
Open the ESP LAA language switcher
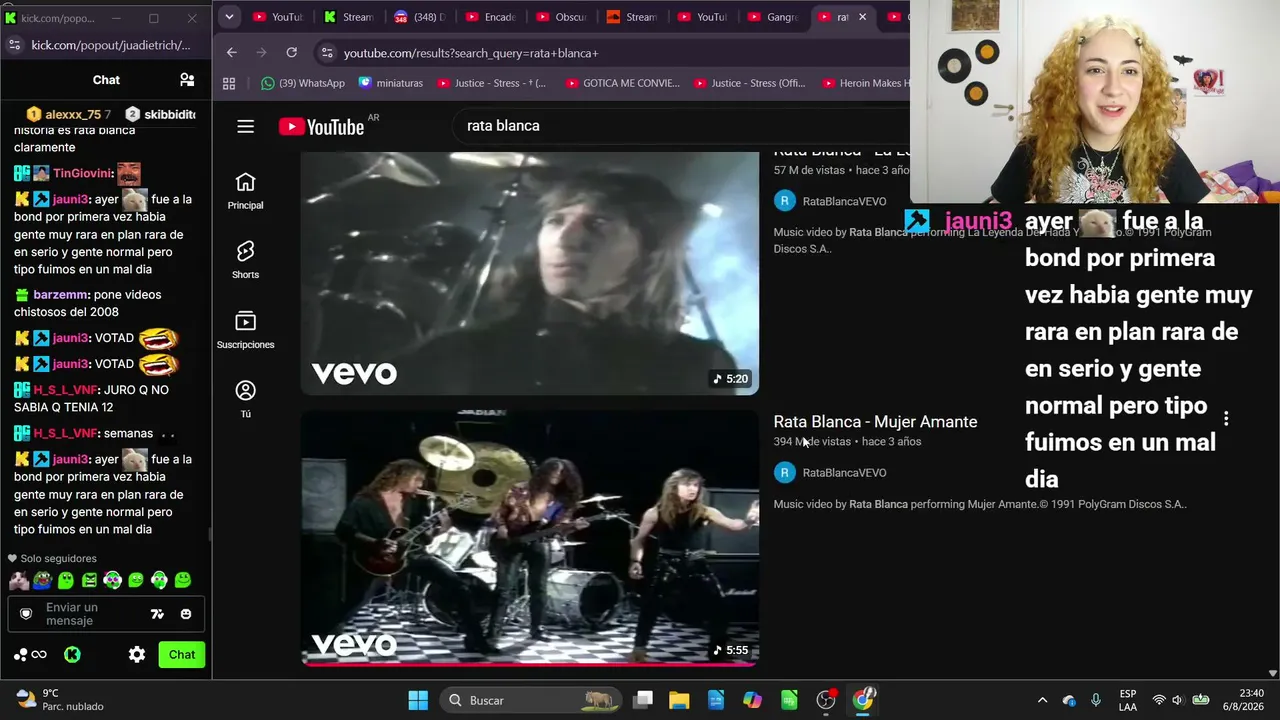tap(1128, 700)
